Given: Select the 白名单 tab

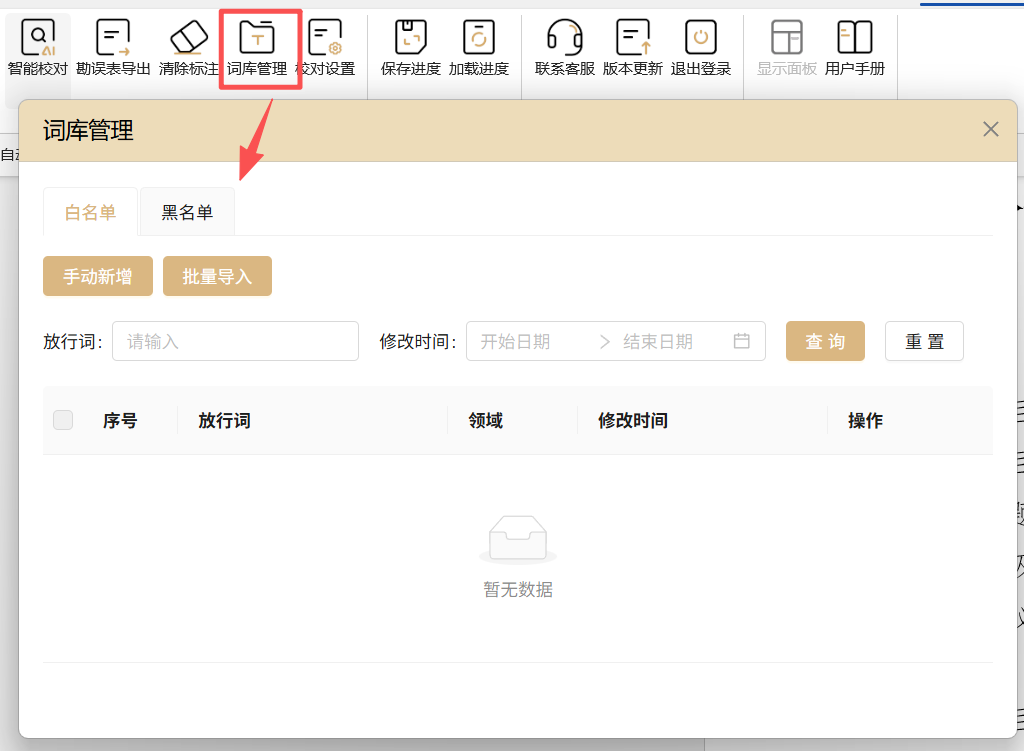Looking at the screenshot, I should tap(90, 212).
